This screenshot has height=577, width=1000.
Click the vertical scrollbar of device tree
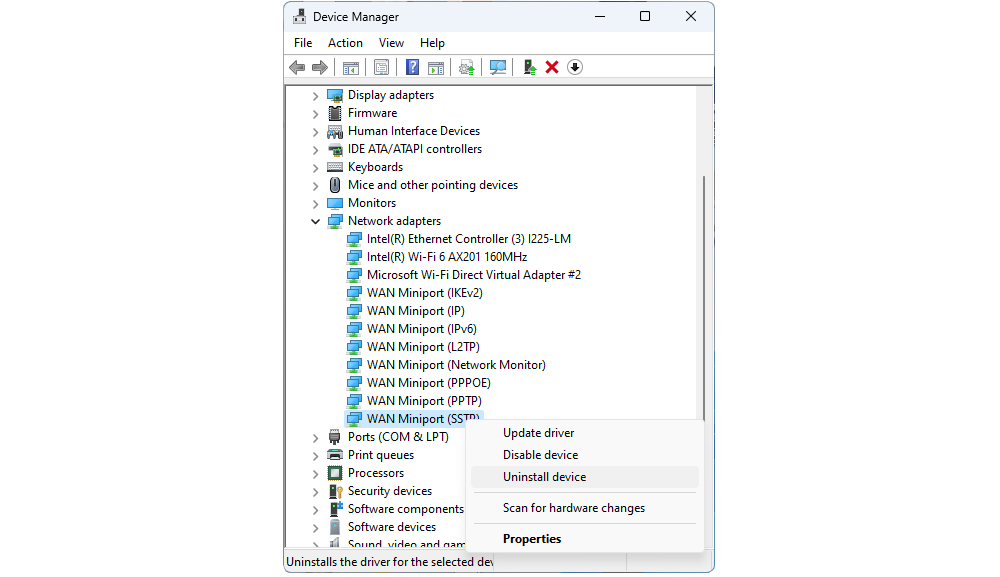coord(704,297)
